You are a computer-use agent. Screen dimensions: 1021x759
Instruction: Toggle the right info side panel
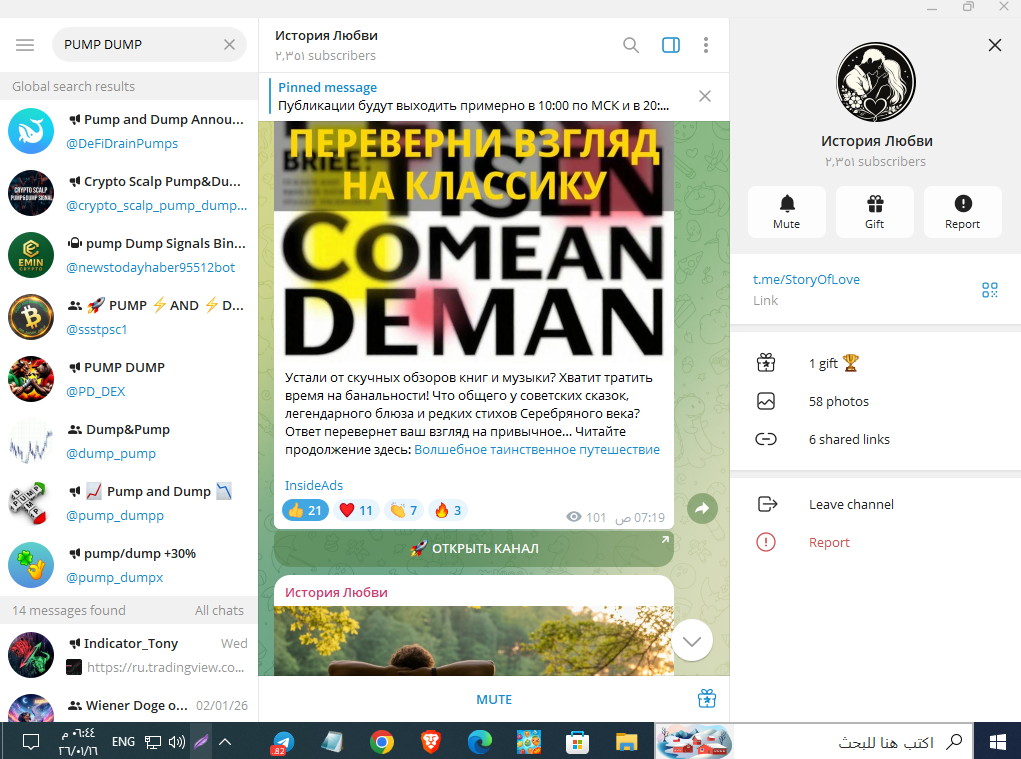(671, 45)
